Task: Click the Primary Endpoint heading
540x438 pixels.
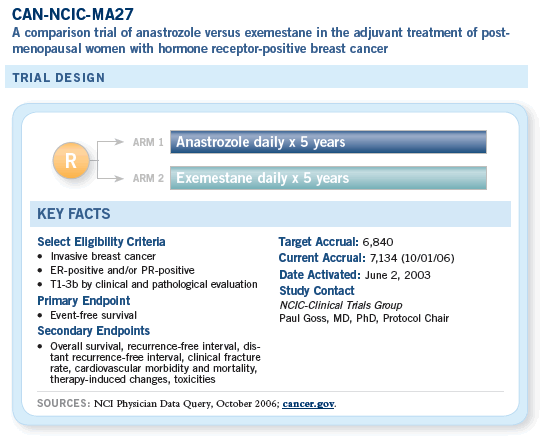Action: click(84, 301)
